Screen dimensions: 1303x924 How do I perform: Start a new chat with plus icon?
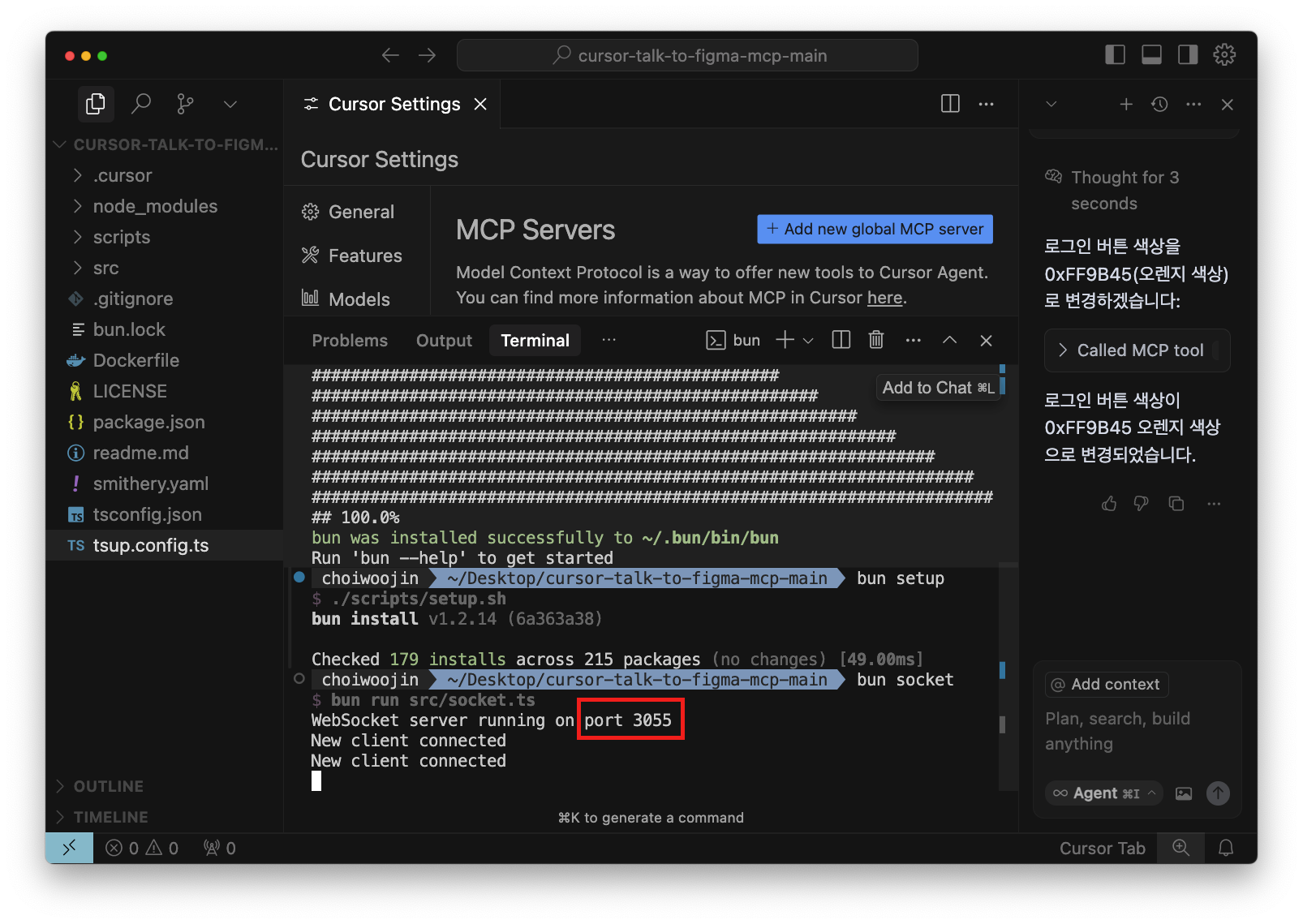(x=1126, y=104)
